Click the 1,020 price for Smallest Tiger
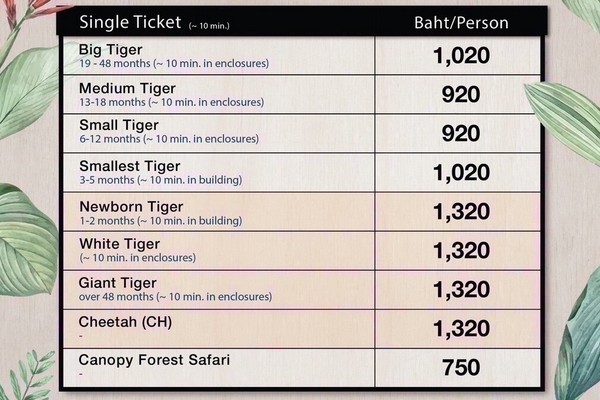The image size is (600, 400). pyautogui.click(x=461, y=173)
